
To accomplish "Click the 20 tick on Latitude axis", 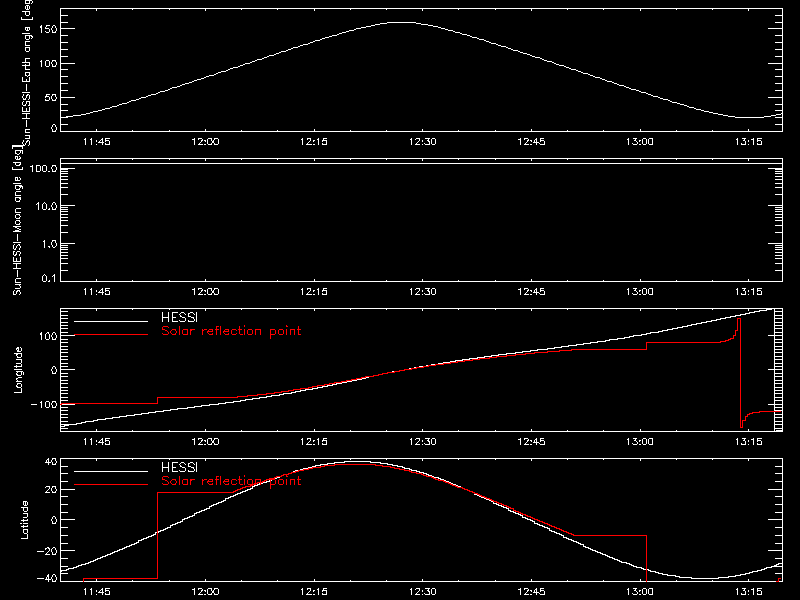I will coord(51,490).
